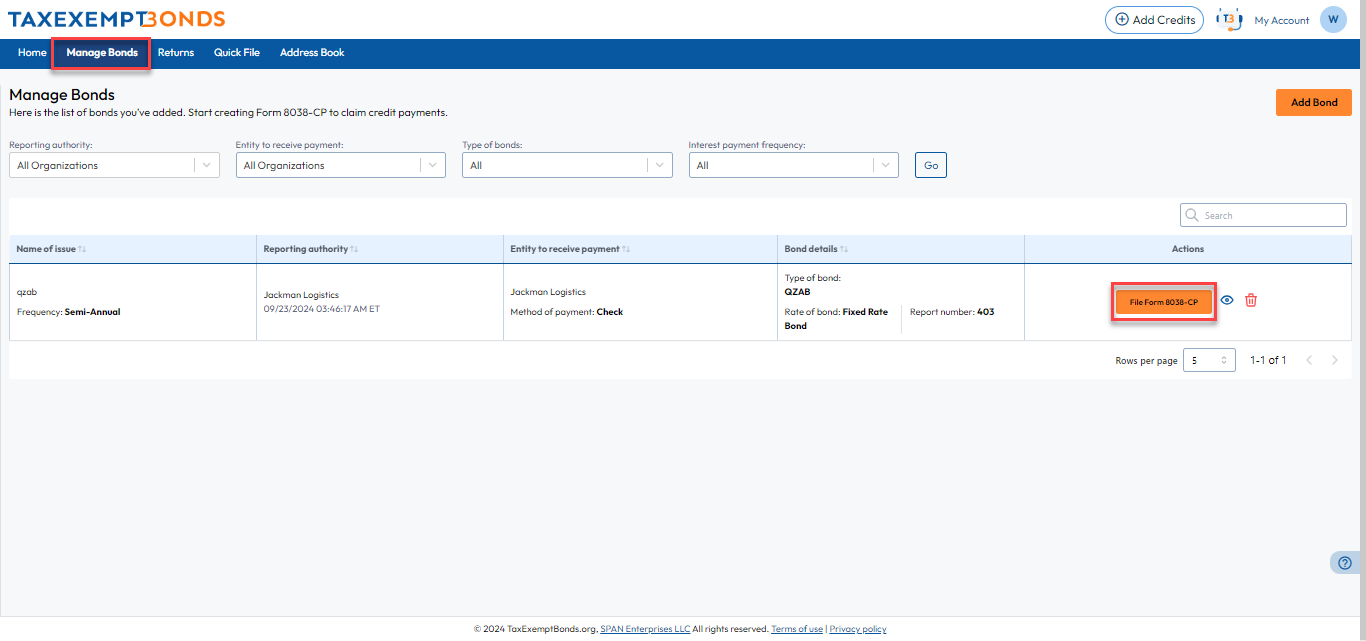
Task: Open the Returns tab
Action: tap(176, 52)
